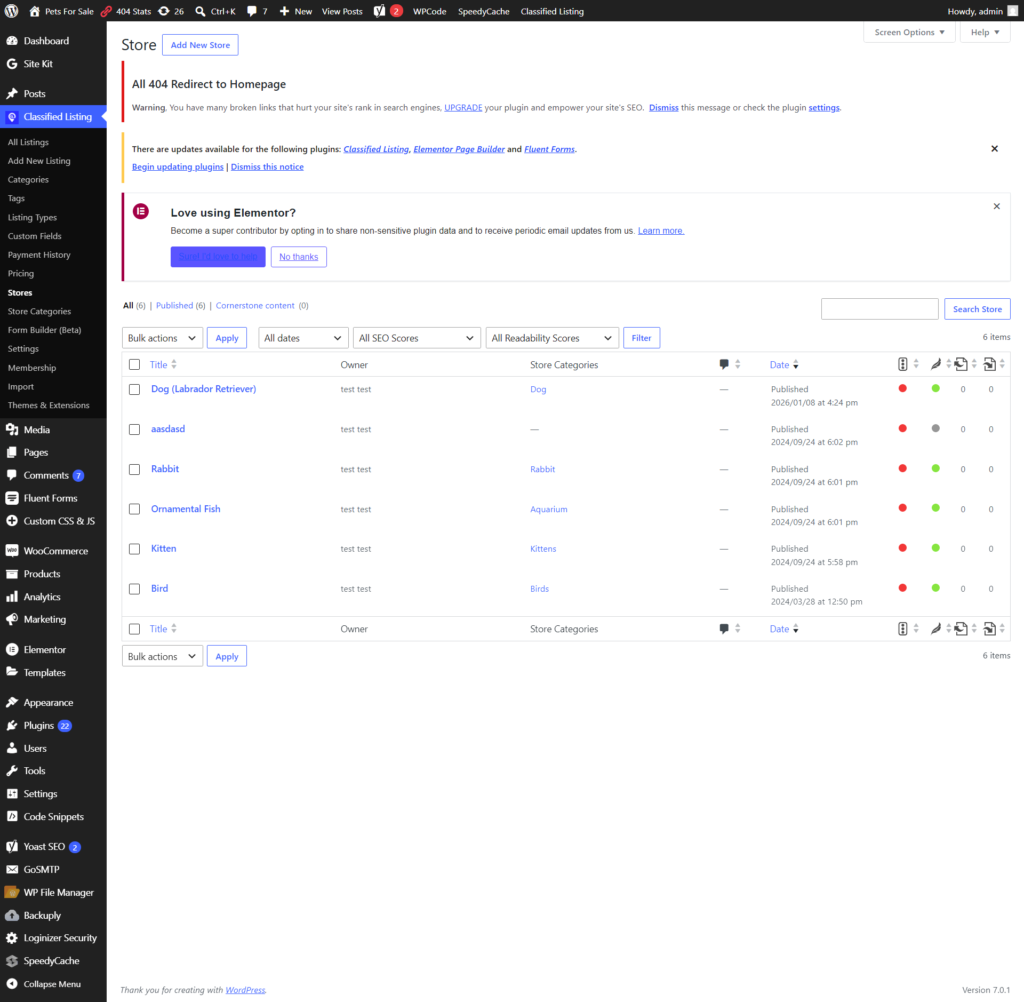The width and height of the screenshot is (1024, 1002).
Task: Sort by readability score feather icon in header
Action: 936,364
